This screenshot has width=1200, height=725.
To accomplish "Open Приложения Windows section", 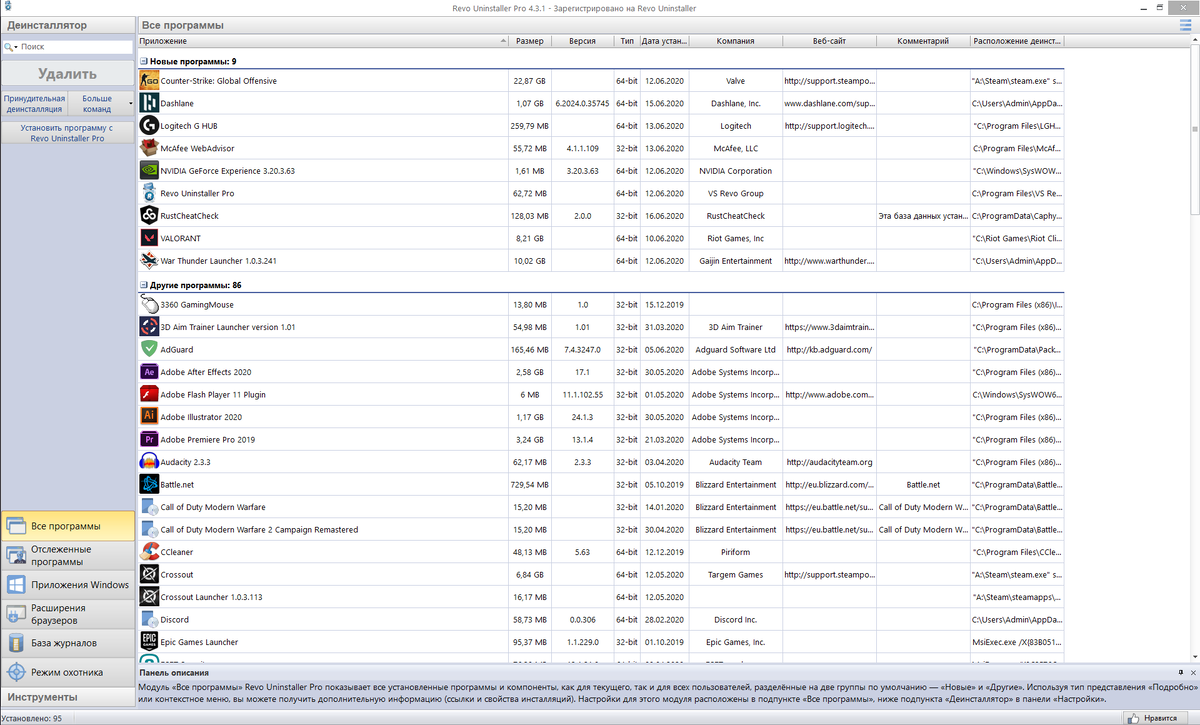I will [x=67, y=584].
